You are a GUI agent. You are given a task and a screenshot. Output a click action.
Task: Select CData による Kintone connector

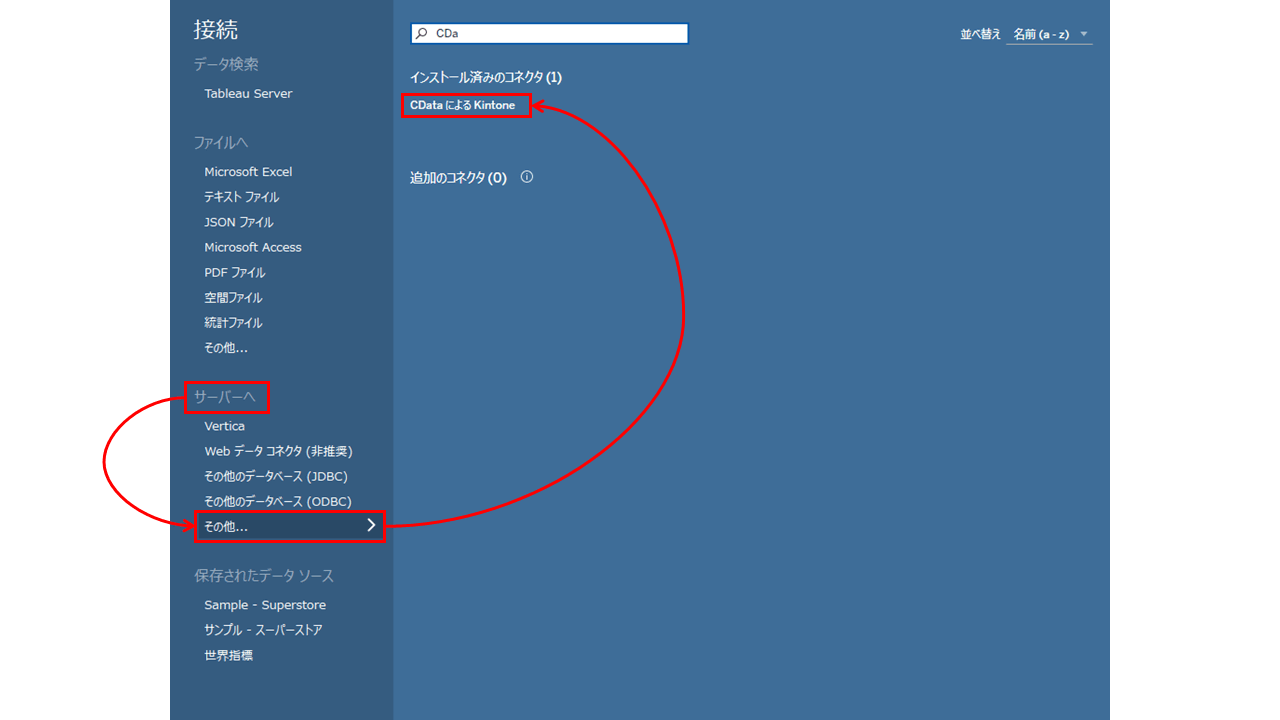click(462, 105)
